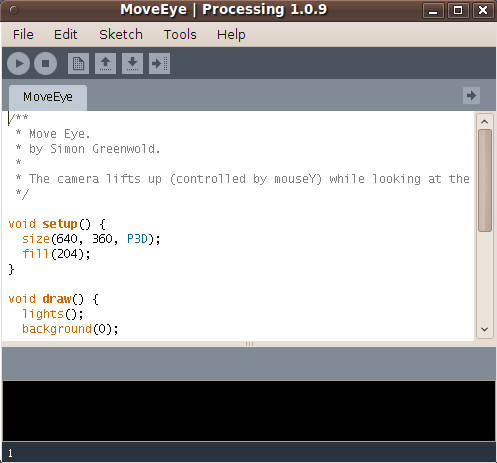Open a sketch with the up-arrow icon
This screenshot has height=463, width=497.
pos(105,63)
